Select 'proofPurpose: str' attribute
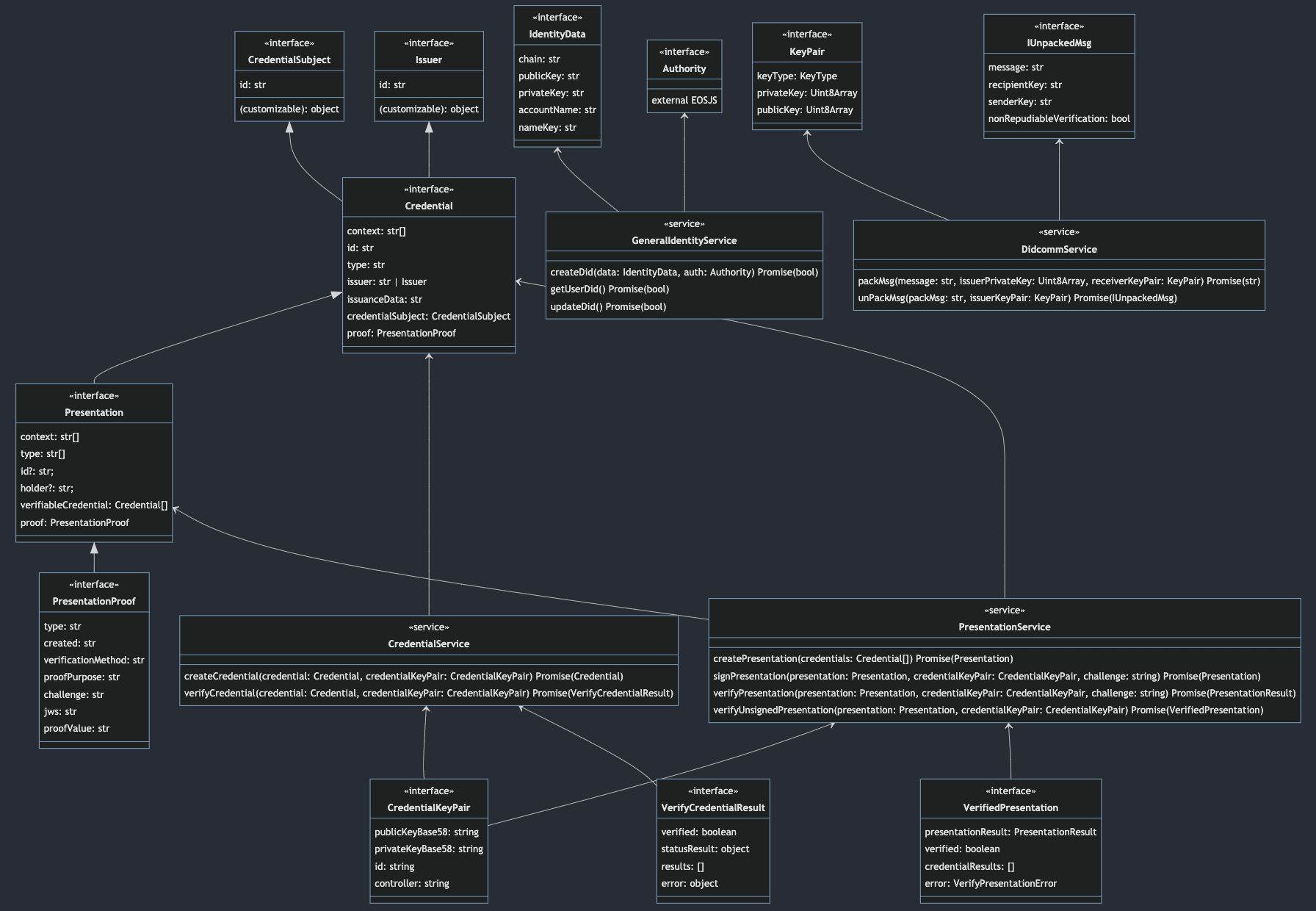The height and width of the screenshot is (911, 1316). coord(82,677)
